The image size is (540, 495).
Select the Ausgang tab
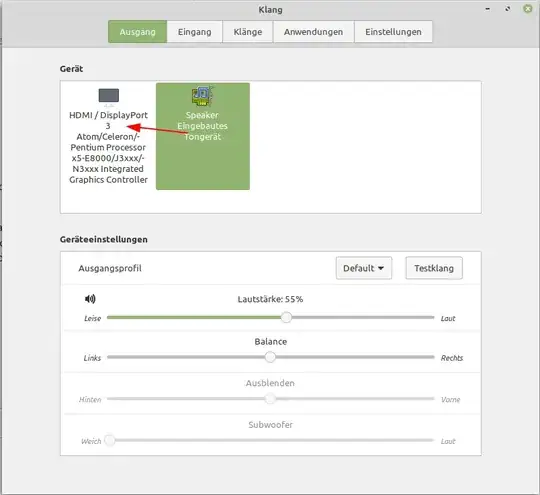tap(137, 32)
